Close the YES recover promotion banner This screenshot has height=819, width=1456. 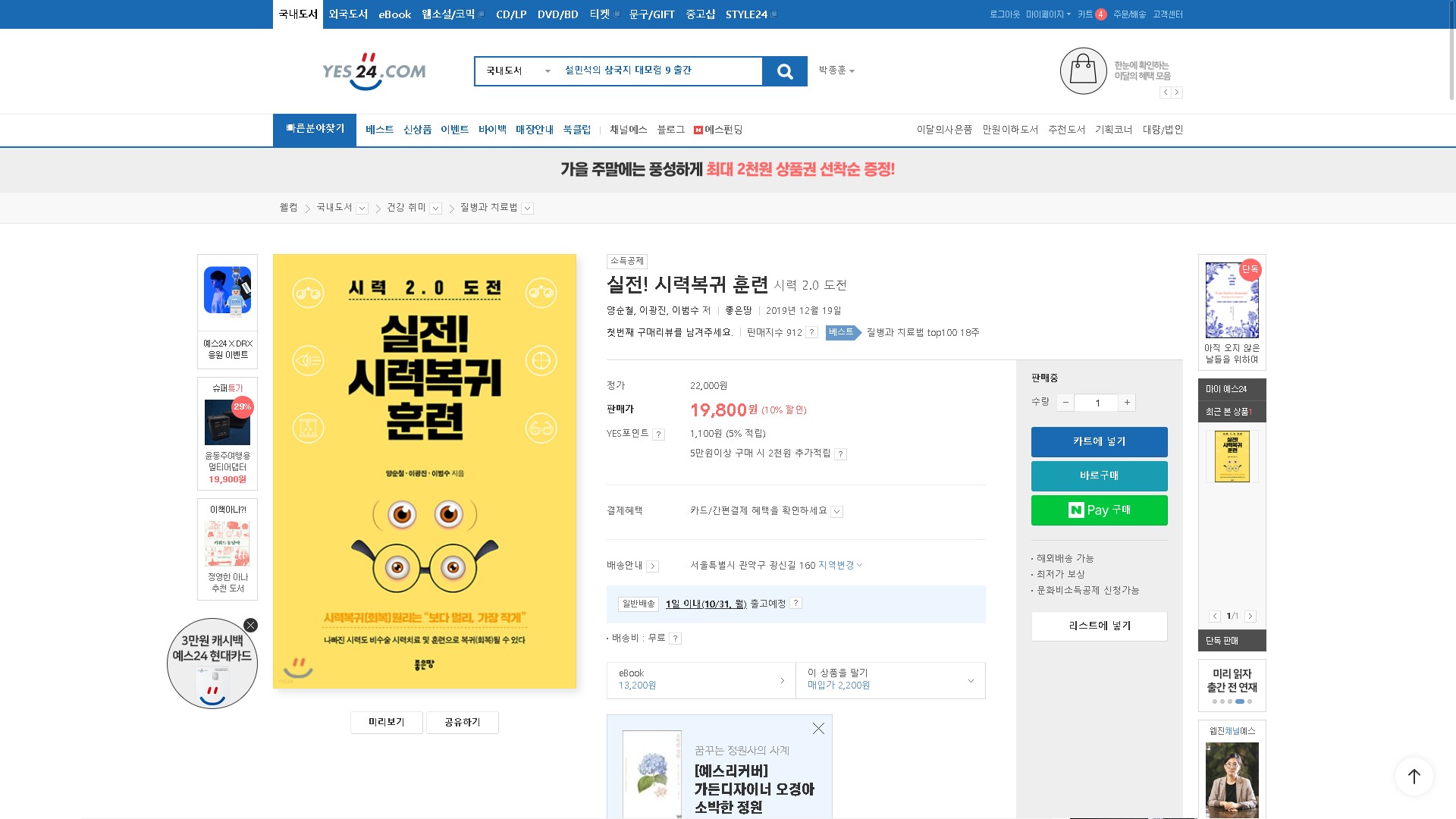click(x=818, y=729)
